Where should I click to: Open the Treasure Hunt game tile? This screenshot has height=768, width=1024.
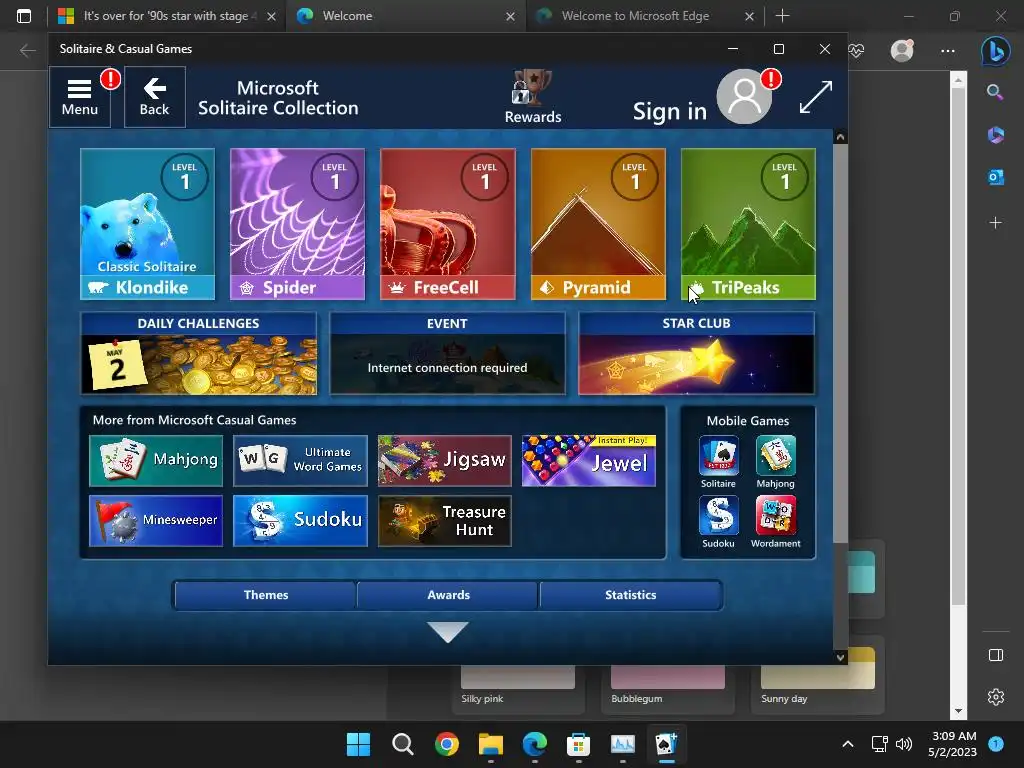445,520
